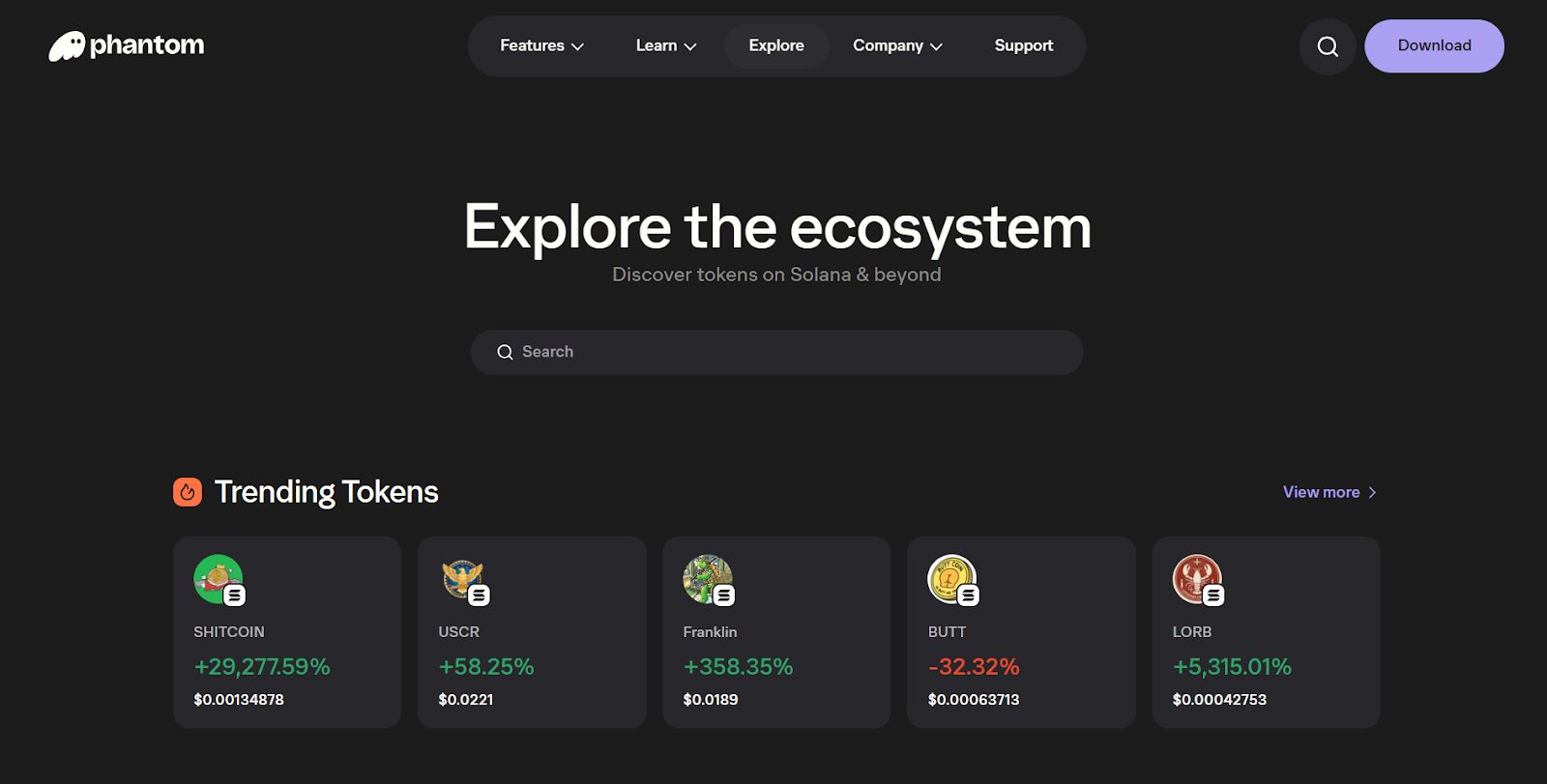This screenshot has width=1547, height=784.
Task: Open search via top-right magnifier icon
Action: [1328, 46]
